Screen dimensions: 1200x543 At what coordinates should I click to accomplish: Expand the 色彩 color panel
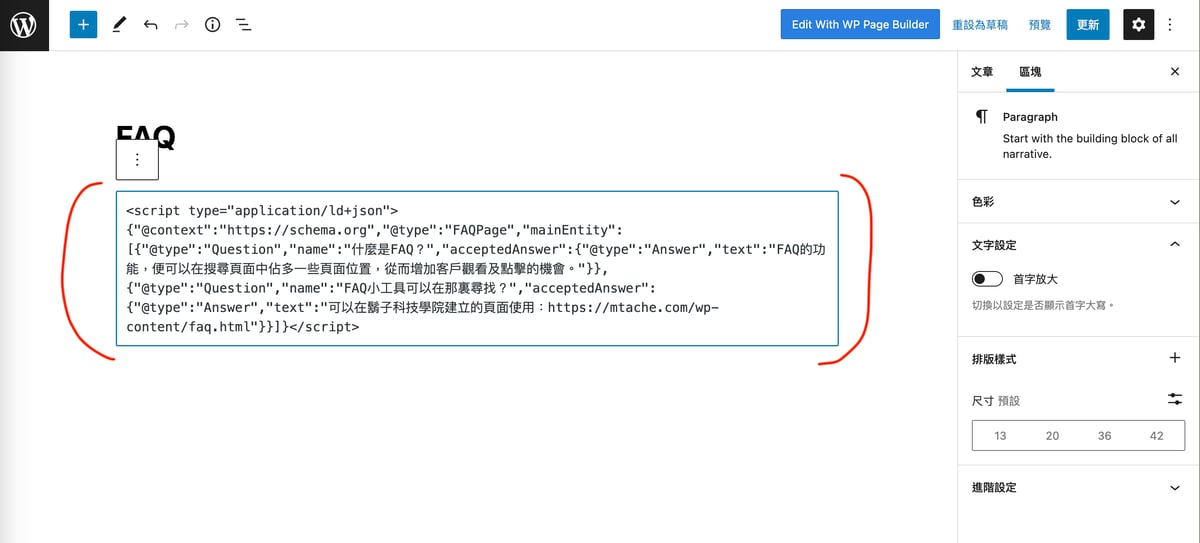pos(1175,202)
